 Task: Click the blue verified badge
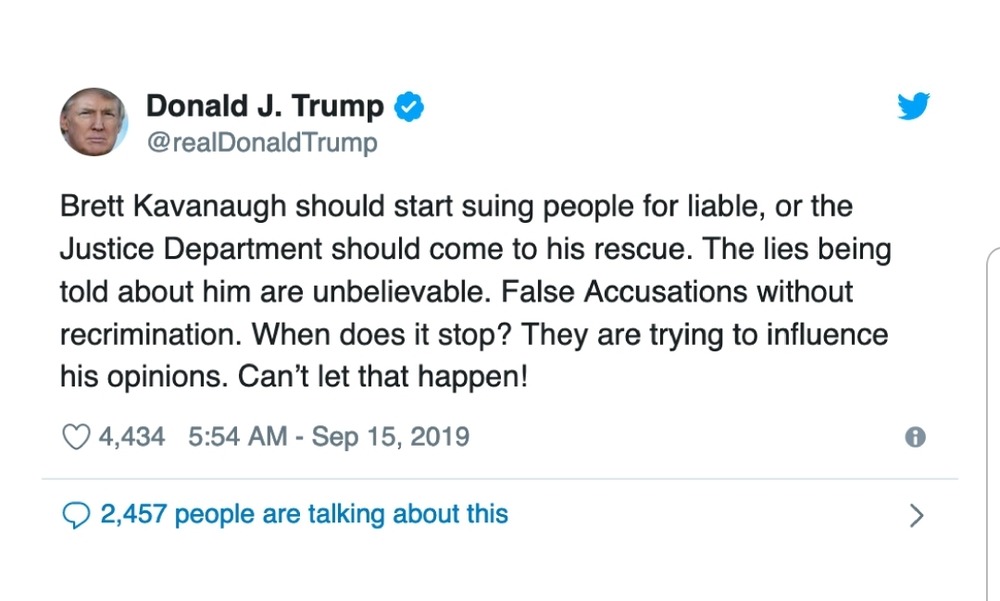click(409, 106)
